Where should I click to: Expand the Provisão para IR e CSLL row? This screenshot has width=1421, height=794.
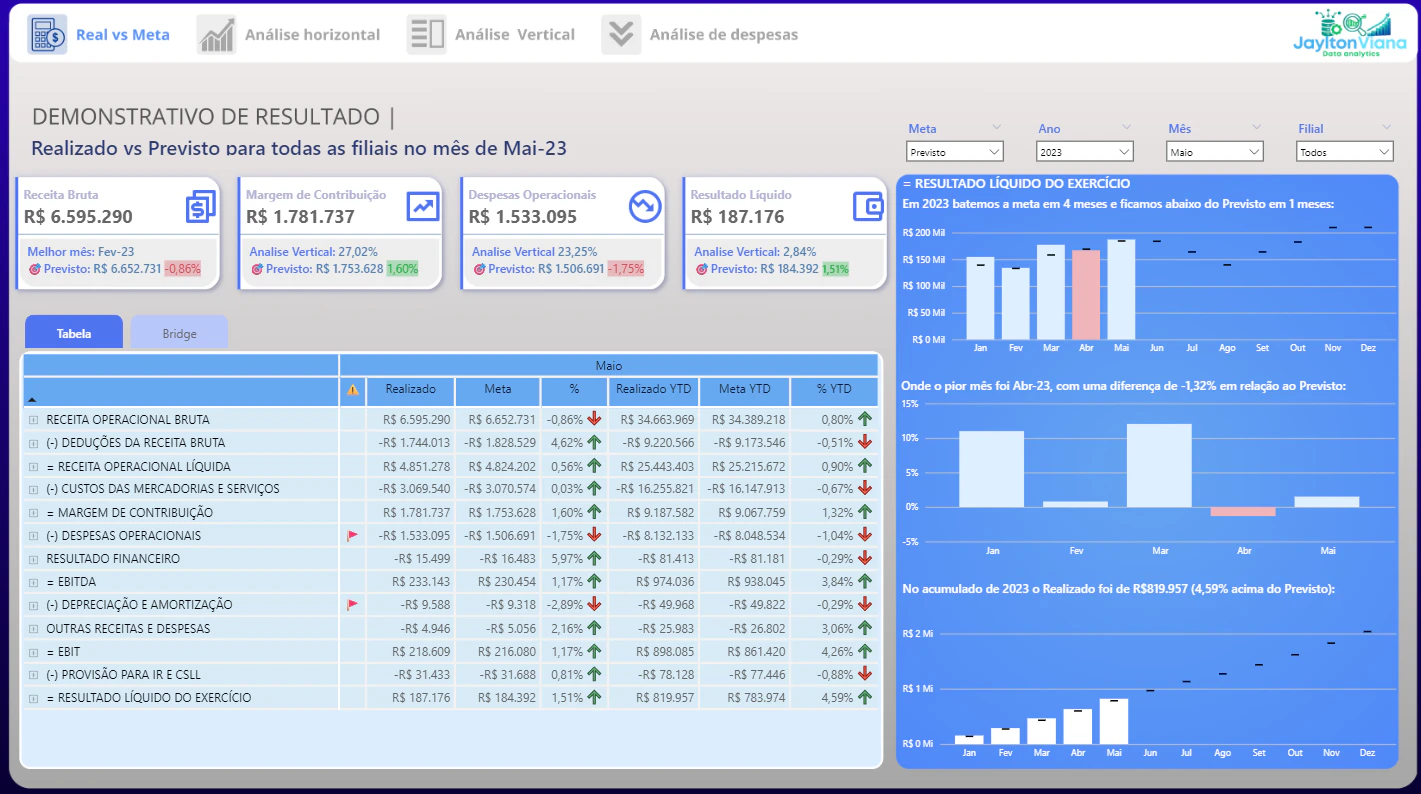coord(34,675)
